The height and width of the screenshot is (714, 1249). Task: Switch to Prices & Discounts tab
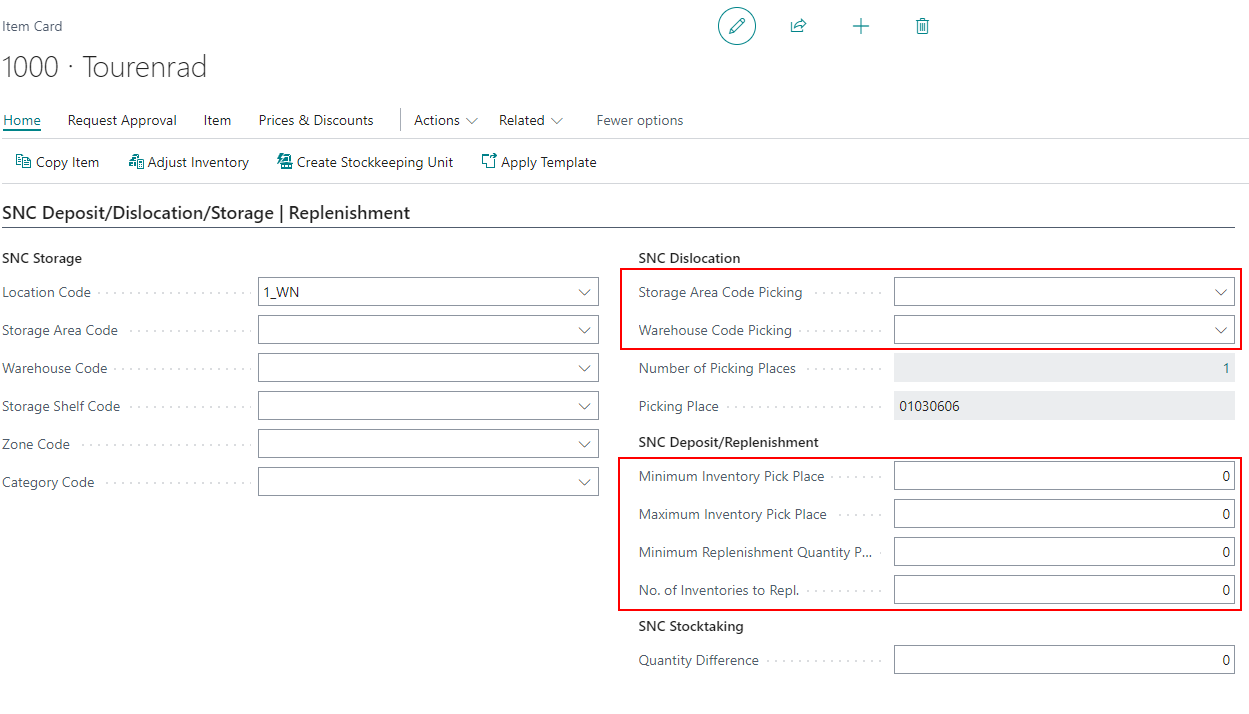click(316, 120)
